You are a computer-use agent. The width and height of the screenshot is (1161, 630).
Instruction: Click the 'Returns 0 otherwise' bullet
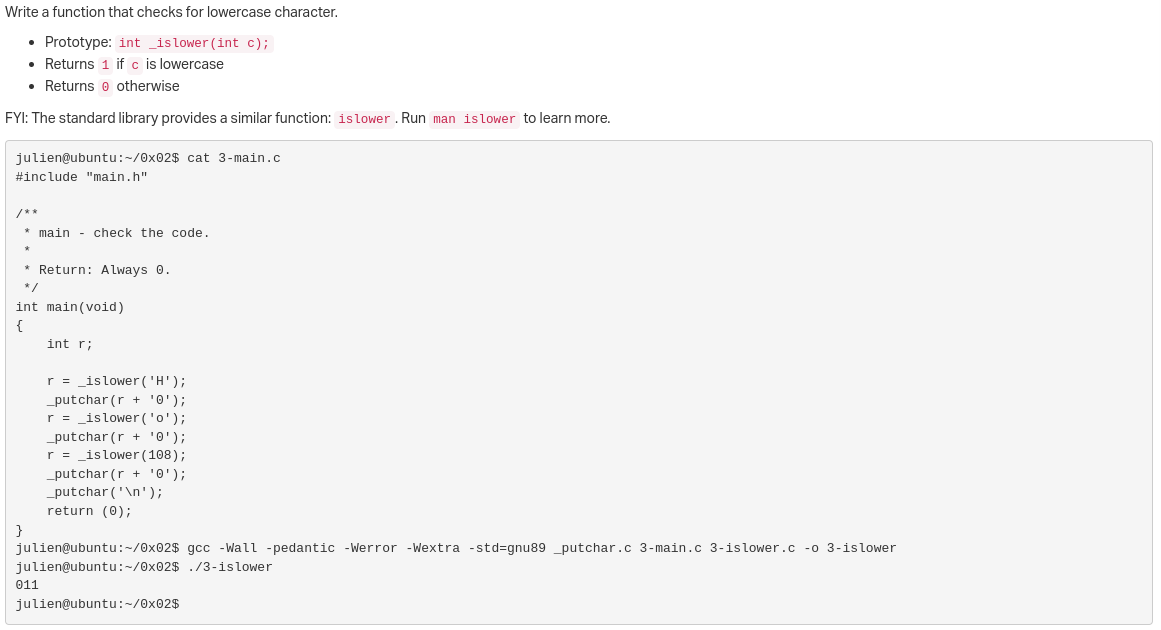pyautogui.click(x=112, y=87)
